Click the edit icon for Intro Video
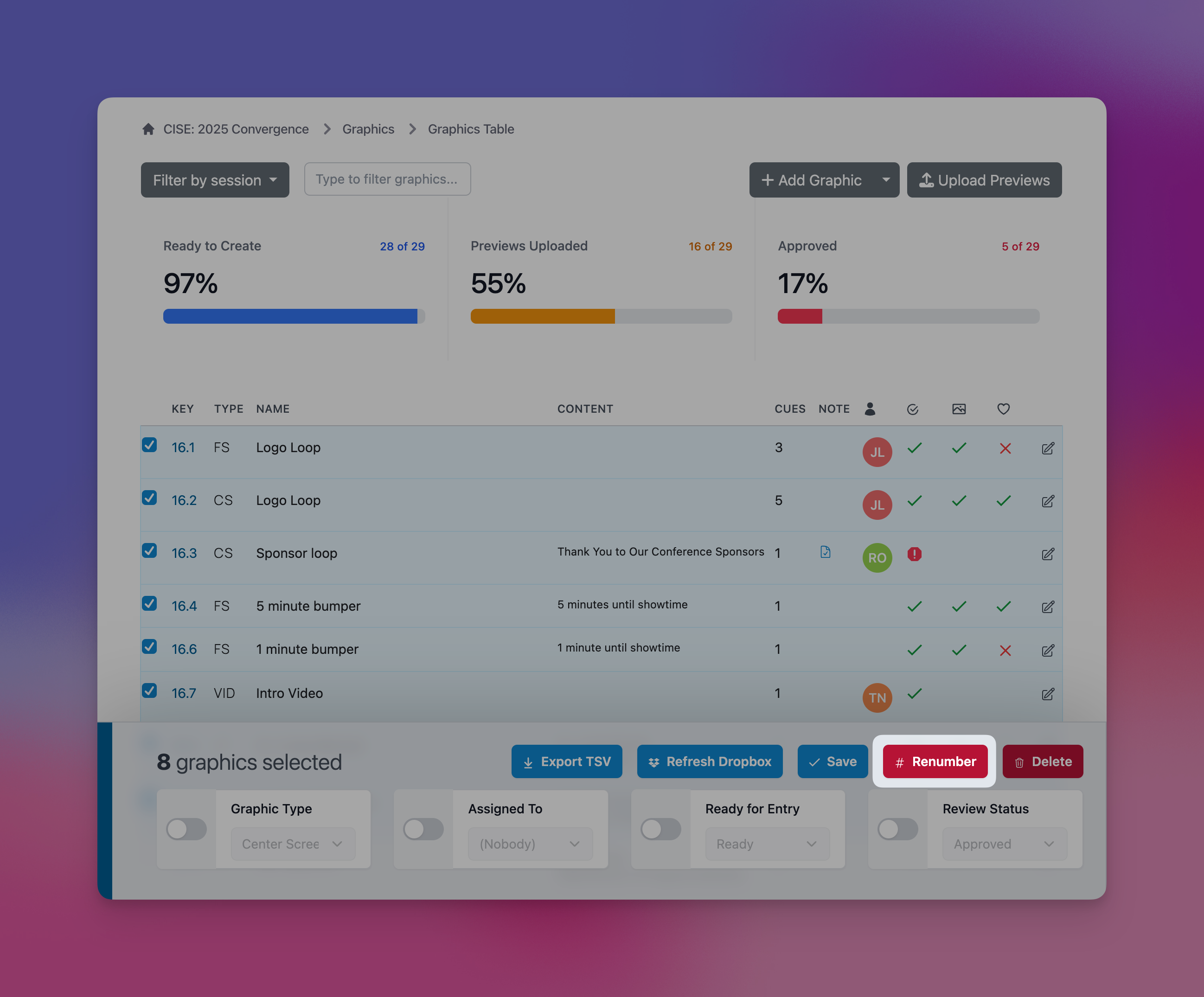This screenshot has height=997, width=1204. pos(1048,694)
